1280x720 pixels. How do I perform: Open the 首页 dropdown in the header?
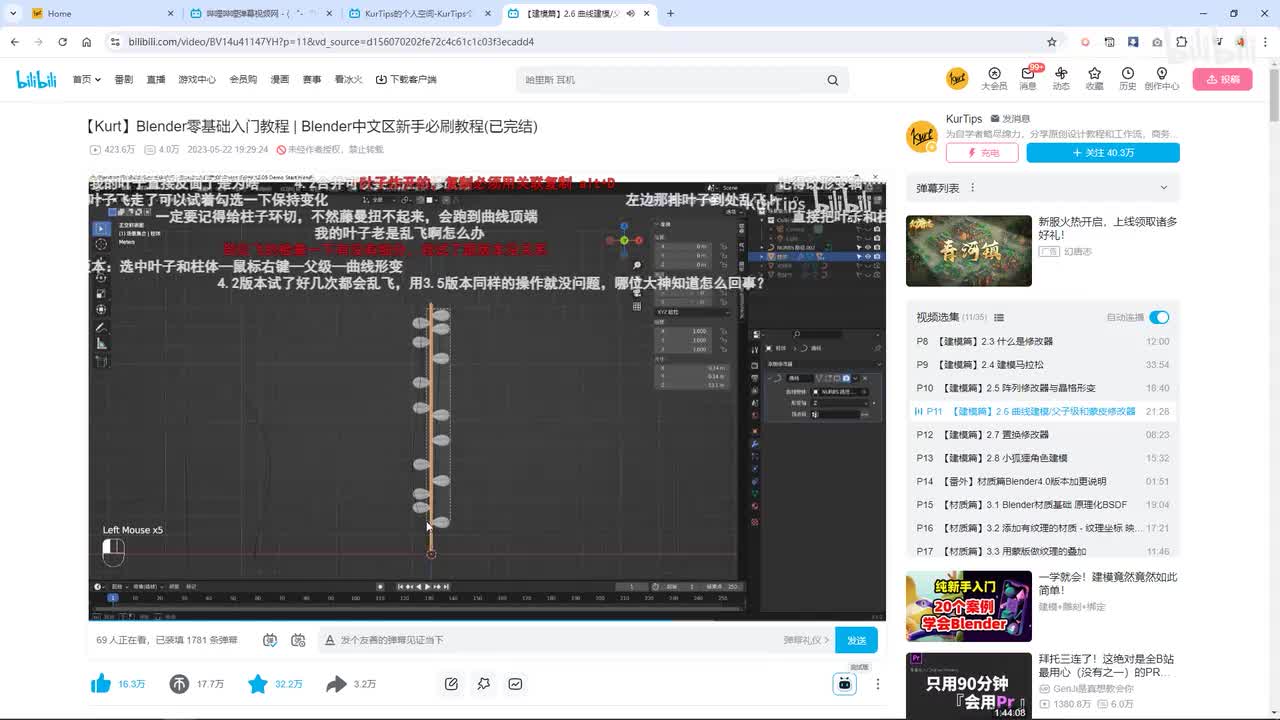click(86, 79)
